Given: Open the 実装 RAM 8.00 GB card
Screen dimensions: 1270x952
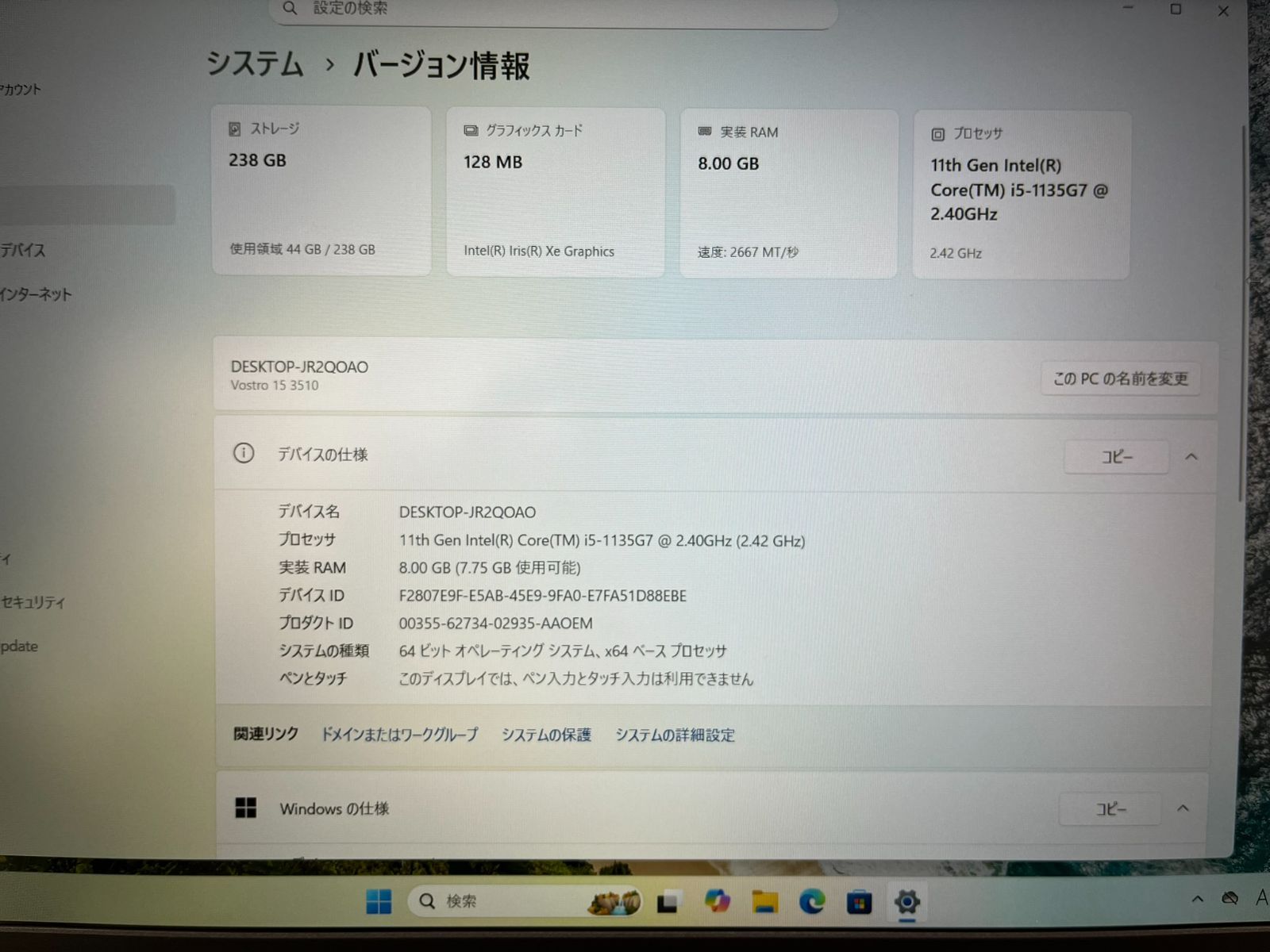Looking at the screenshot, I should pyautogui.click(x=789, y=194).
